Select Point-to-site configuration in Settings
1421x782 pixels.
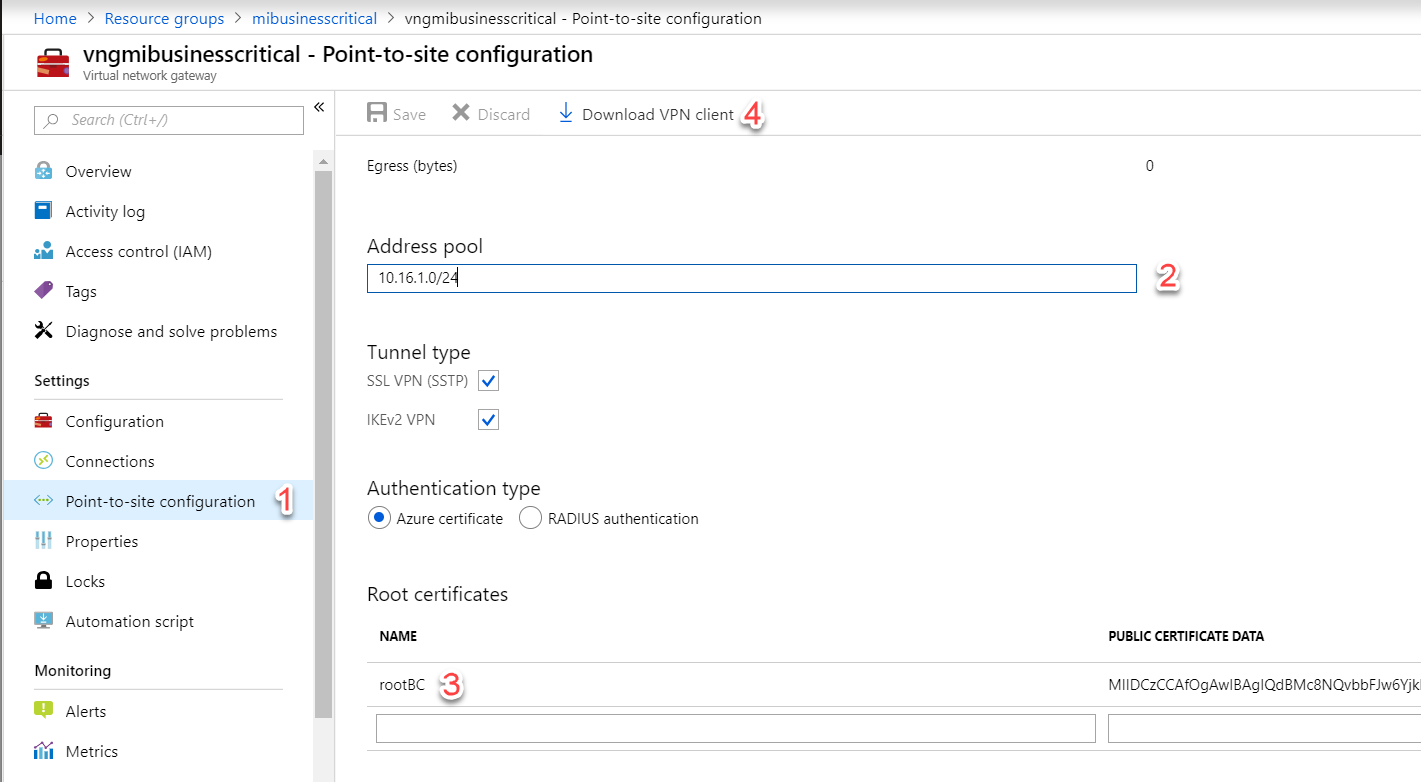(x=160, y=501)
